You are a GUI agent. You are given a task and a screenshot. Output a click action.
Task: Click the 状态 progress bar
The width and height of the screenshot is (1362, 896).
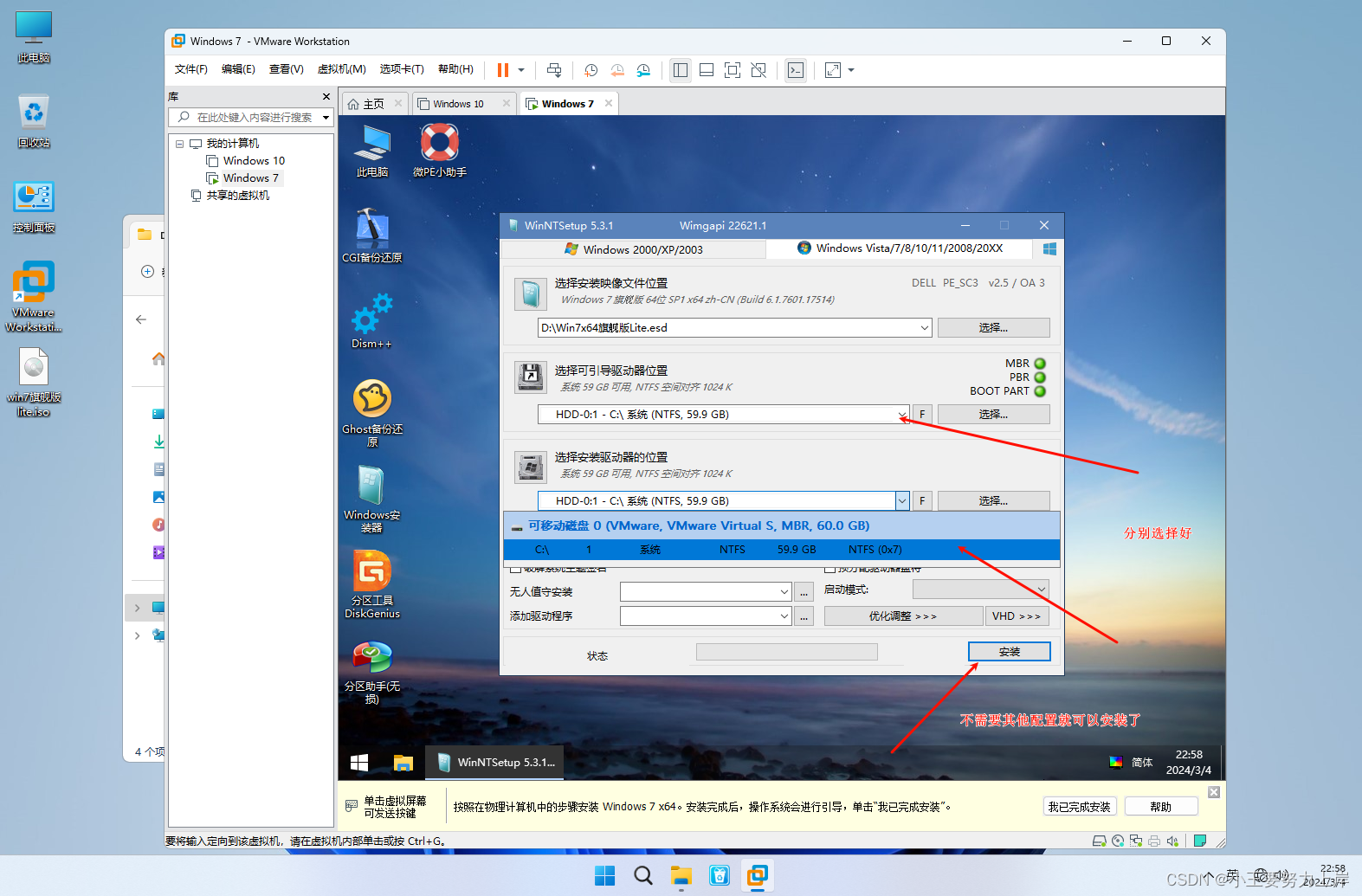tap(786, 652)
